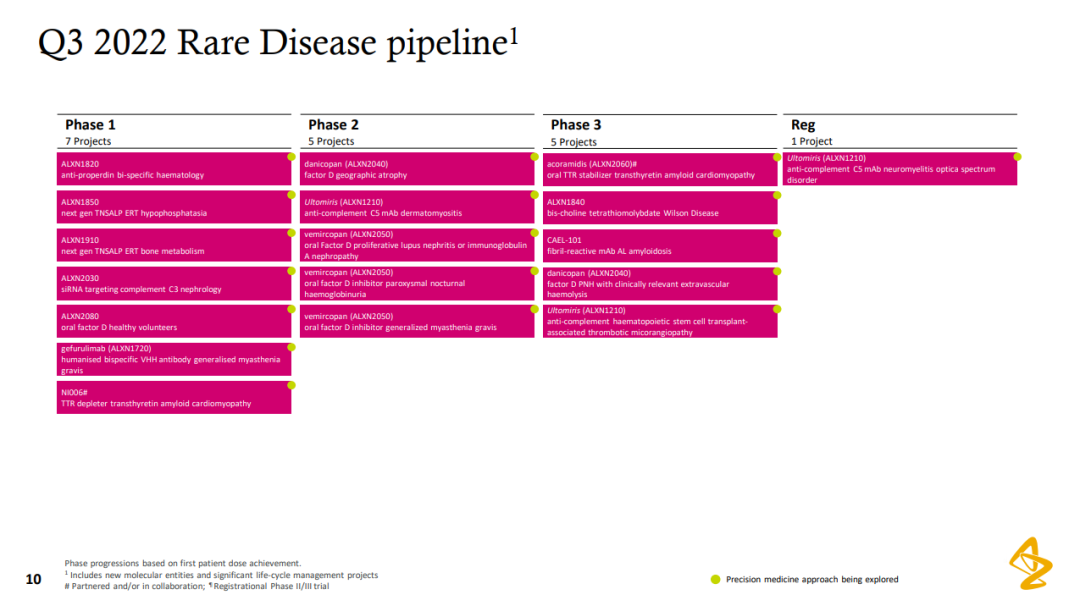Click the green dot in the precision medicine legend

click(715, 579)
